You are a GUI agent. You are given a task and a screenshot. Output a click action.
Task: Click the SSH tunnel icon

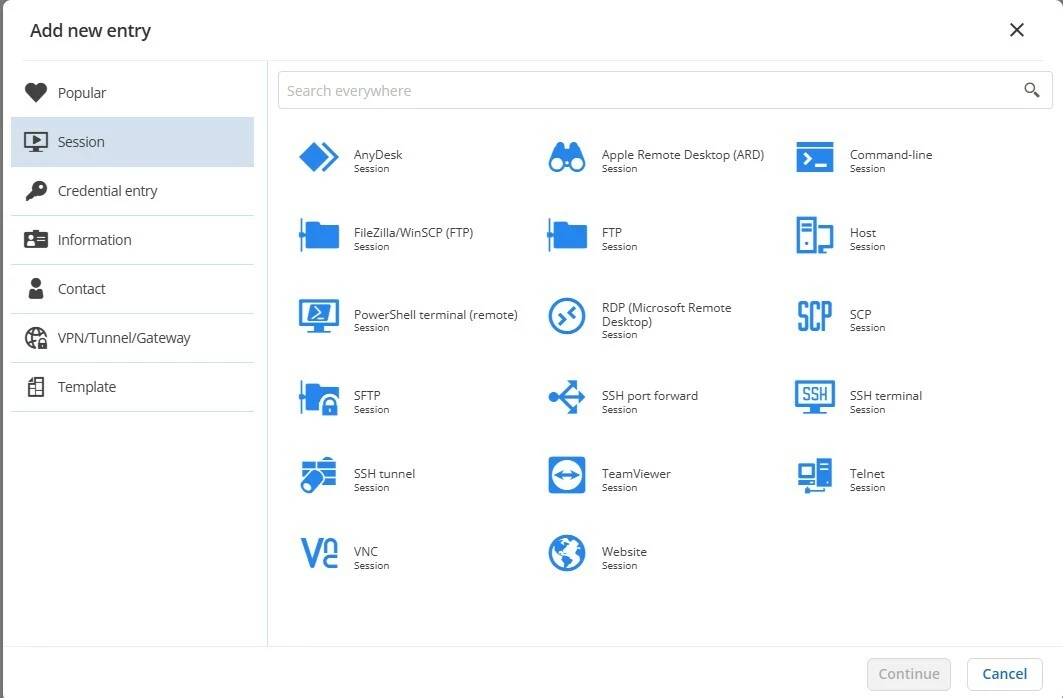pos(319,475)
